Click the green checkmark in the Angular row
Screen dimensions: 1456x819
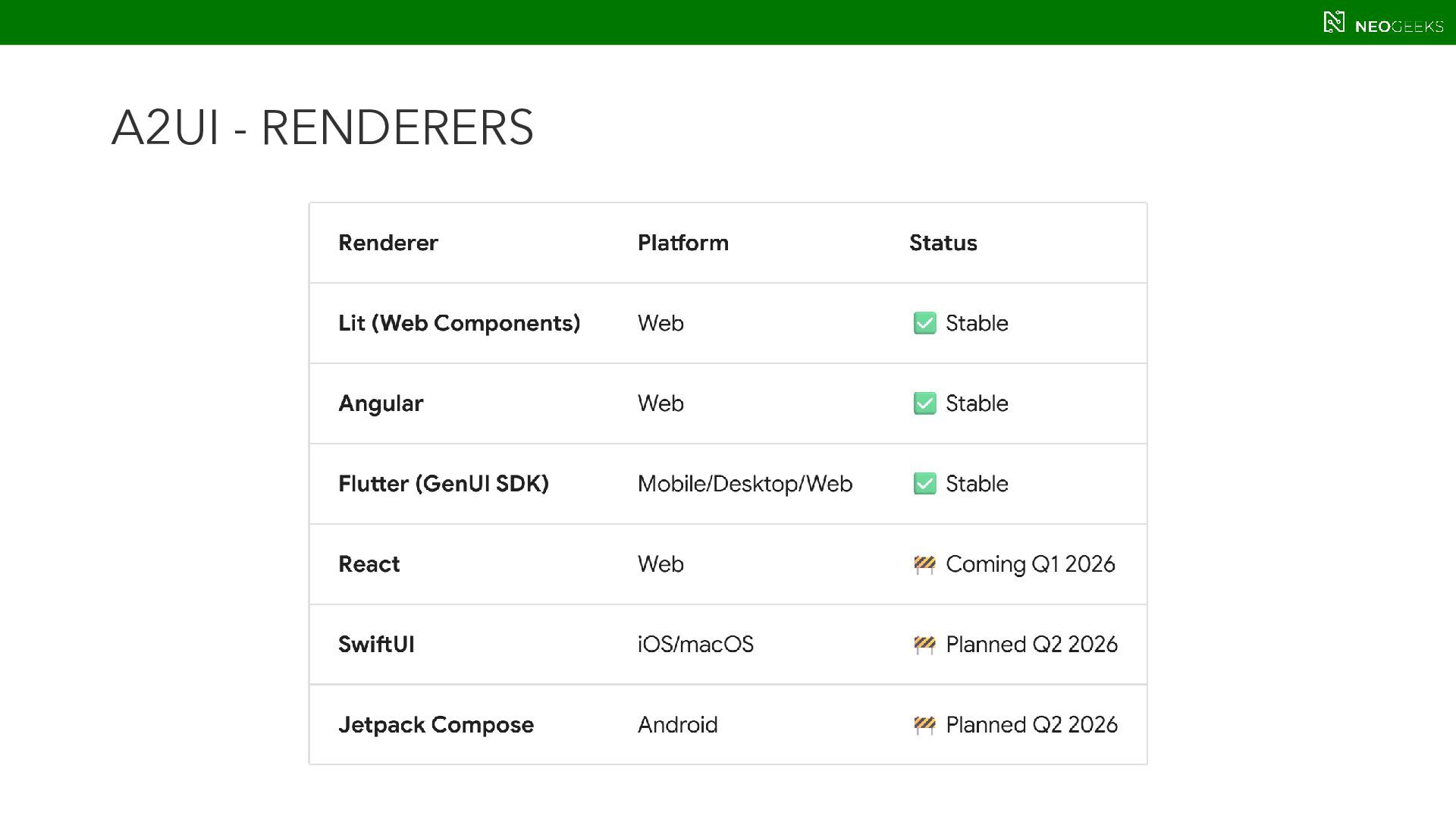coord(924,403)
